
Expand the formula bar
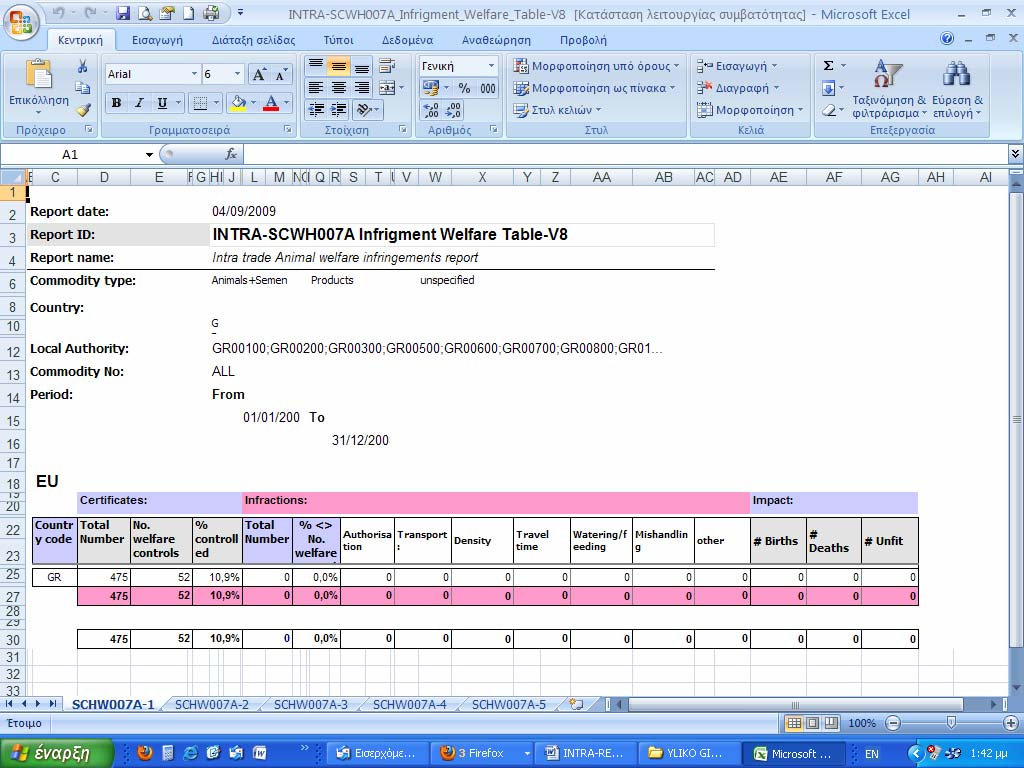pyautogui.click(x=1015, y=154)
